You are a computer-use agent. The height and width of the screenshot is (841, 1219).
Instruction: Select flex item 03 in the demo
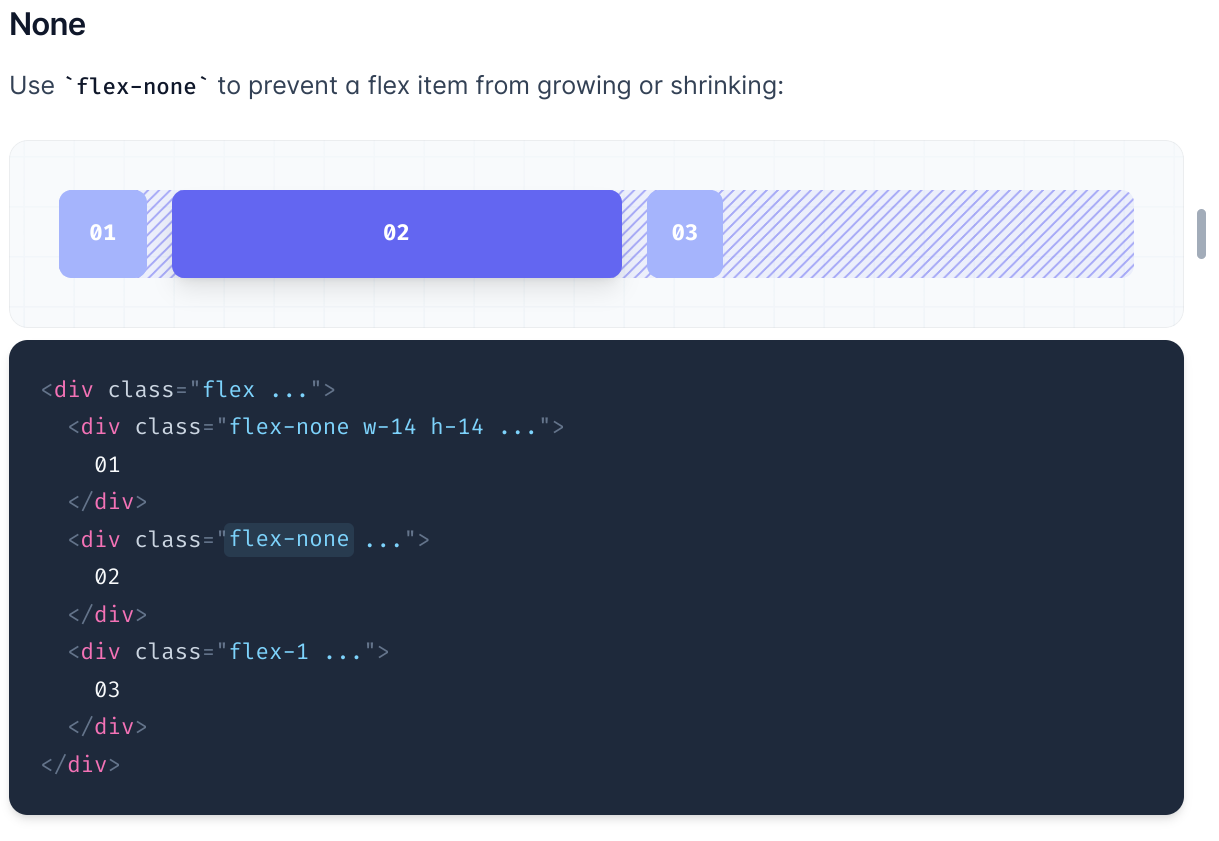coord(684,233)
